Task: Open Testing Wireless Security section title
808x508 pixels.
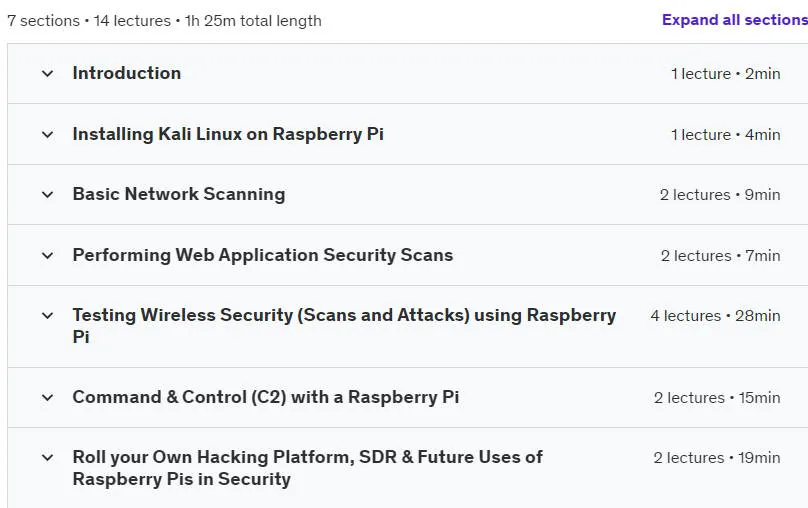Action: click(x=344, y=326)
